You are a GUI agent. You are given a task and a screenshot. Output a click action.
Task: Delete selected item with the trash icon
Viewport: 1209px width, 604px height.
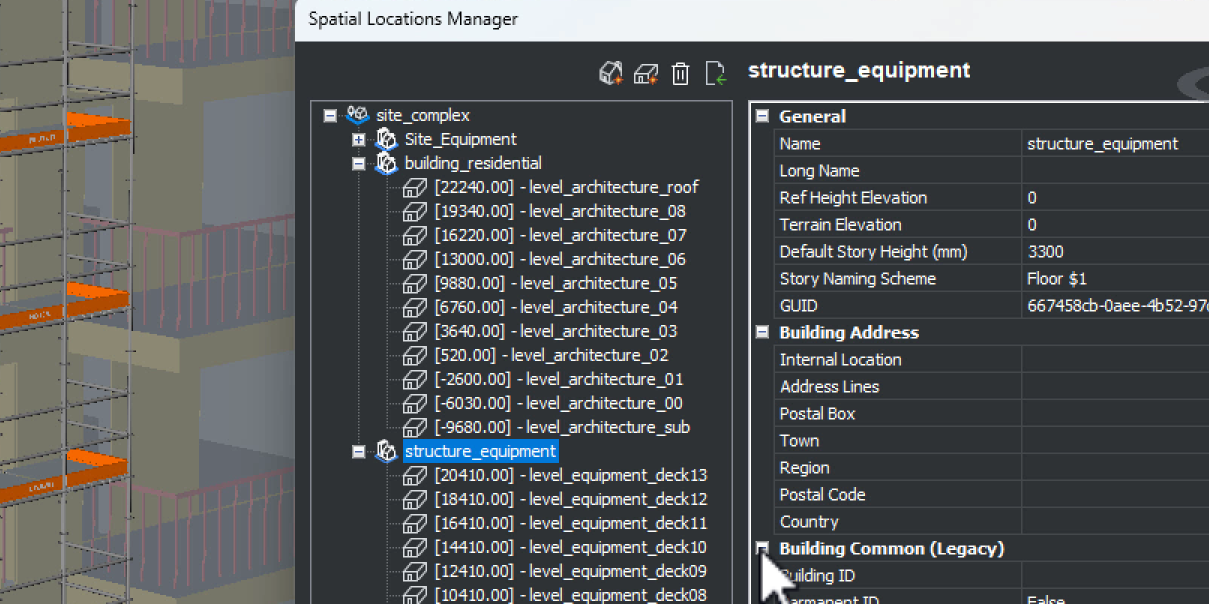point(680,73)
